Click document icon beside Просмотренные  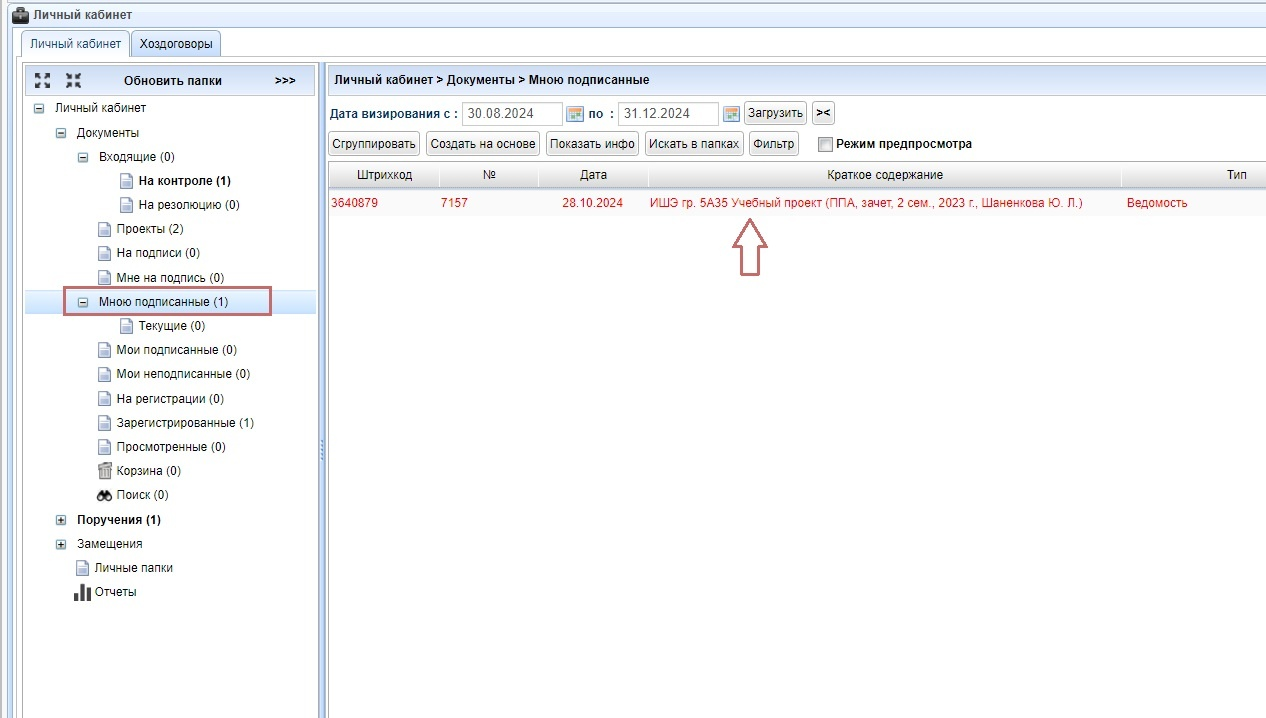pyautogui.click(x=105, y=447)
